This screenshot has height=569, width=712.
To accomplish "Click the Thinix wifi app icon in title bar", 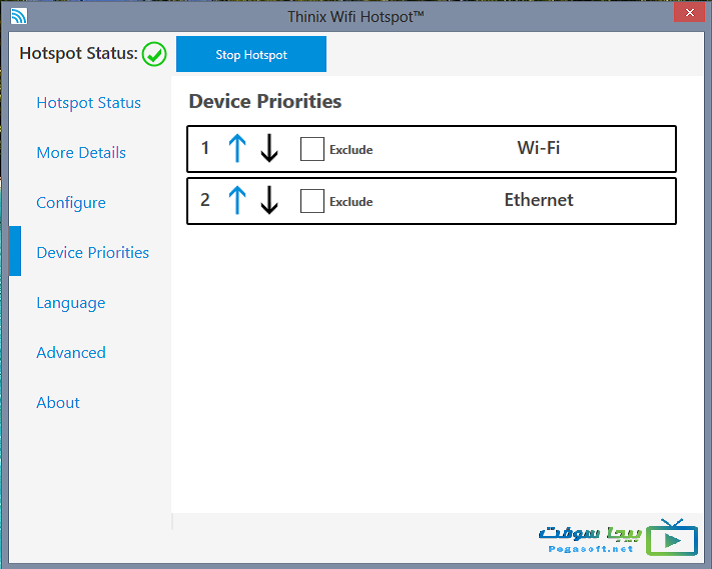I will pos(19,16).
